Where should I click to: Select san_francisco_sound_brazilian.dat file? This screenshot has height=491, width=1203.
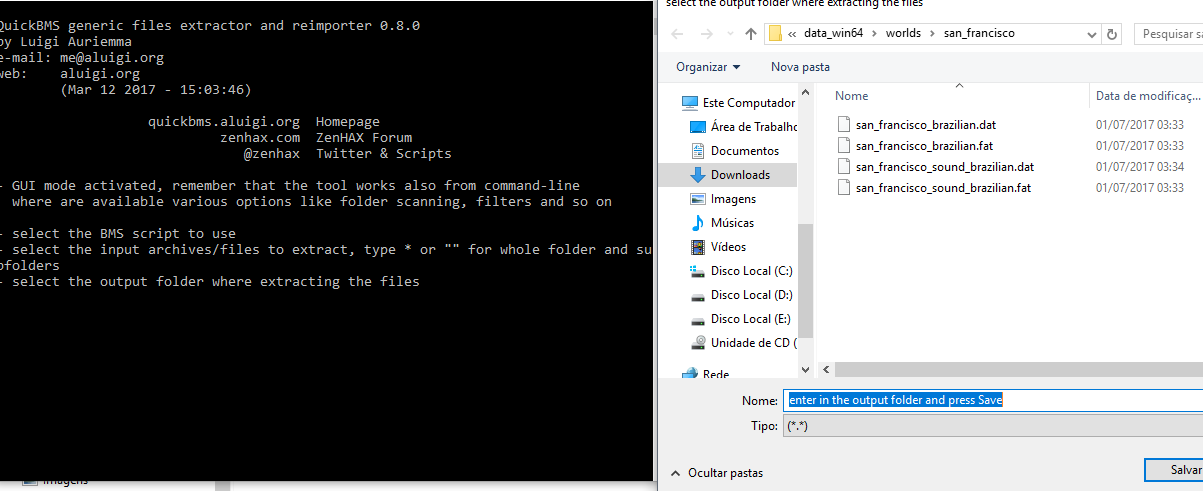pos(944,166)
